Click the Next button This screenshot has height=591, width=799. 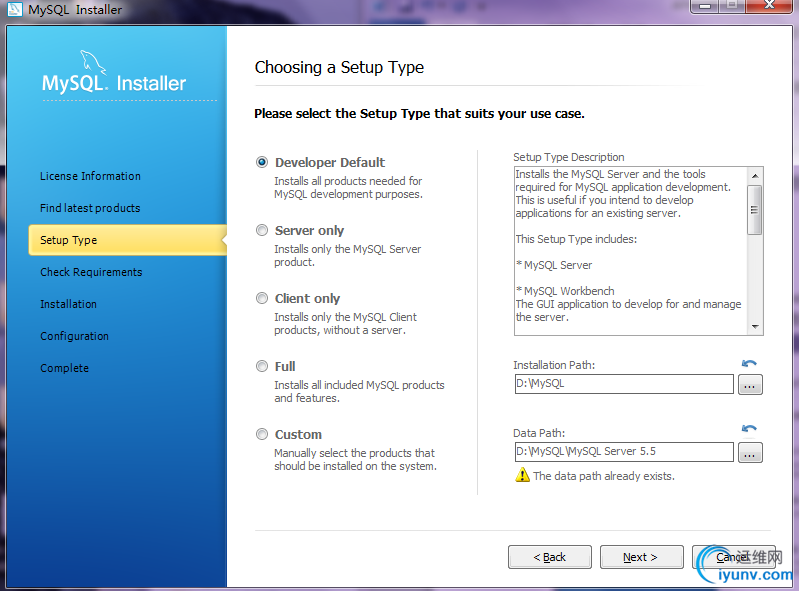tap(642, 557)
